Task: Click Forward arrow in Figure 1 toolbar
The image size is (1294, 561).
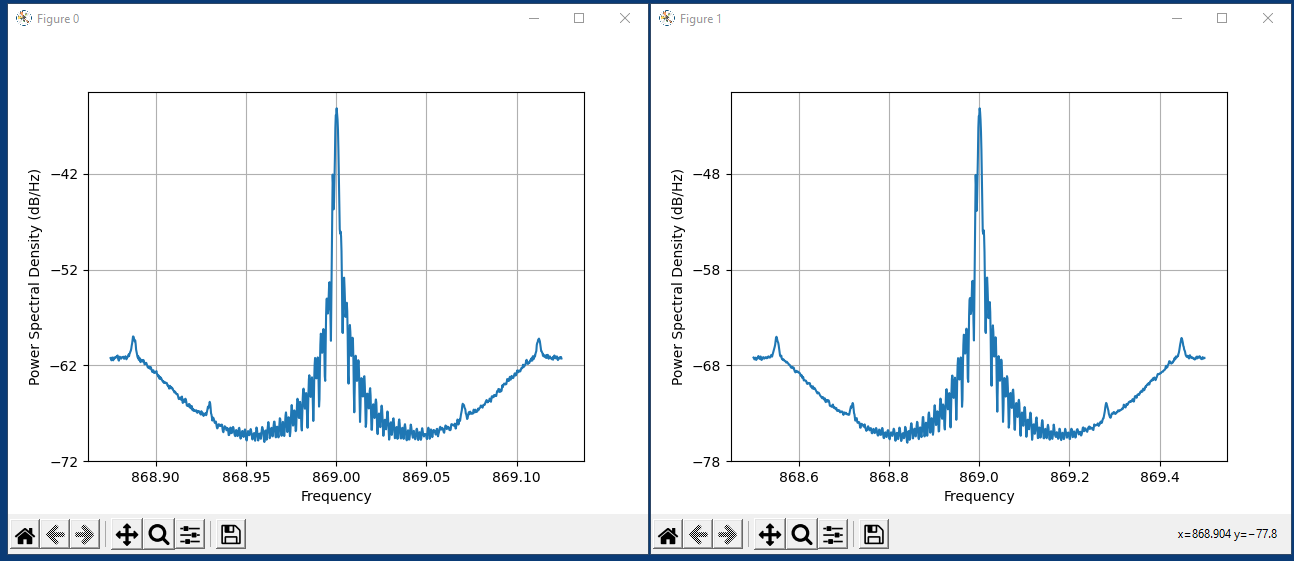Action: tap(727, 535)
